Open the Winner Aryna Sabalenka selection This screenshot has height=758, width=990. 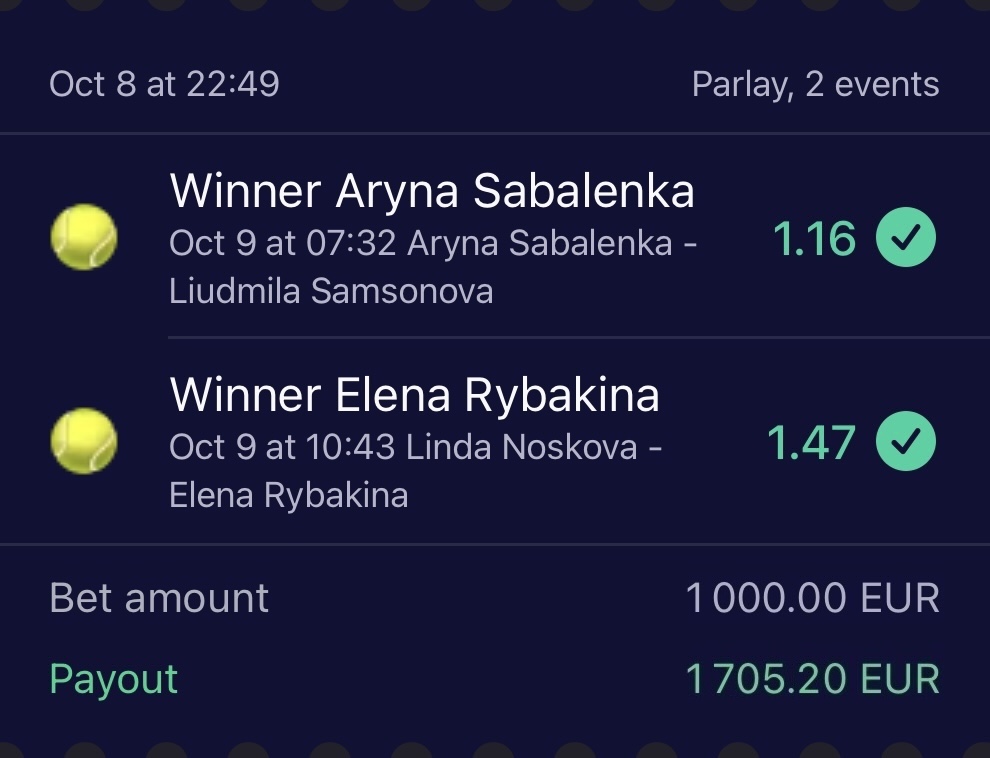[432, 191]
